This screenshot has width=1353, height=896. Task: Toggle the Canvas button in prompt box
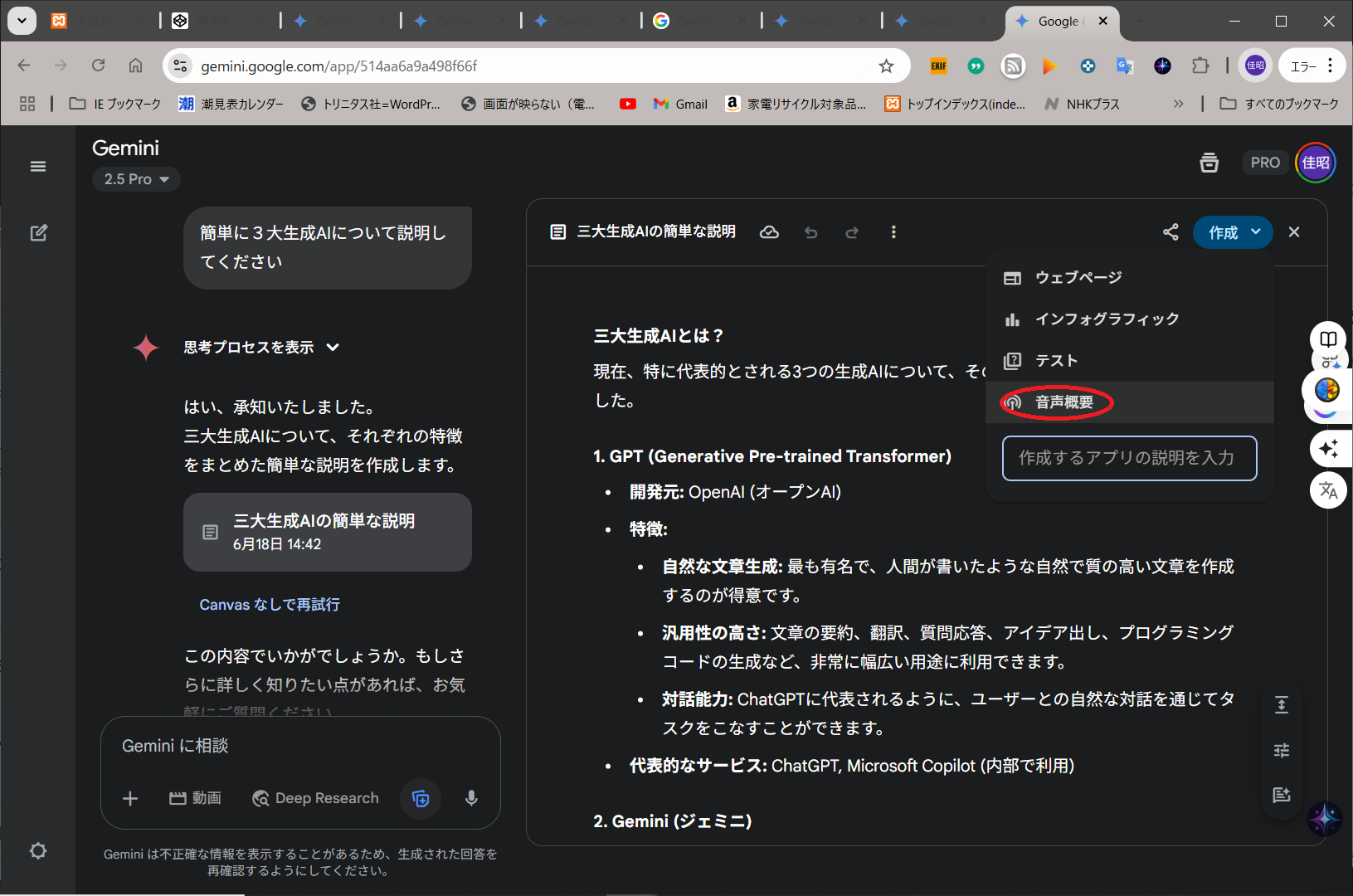tap(421, 798)
